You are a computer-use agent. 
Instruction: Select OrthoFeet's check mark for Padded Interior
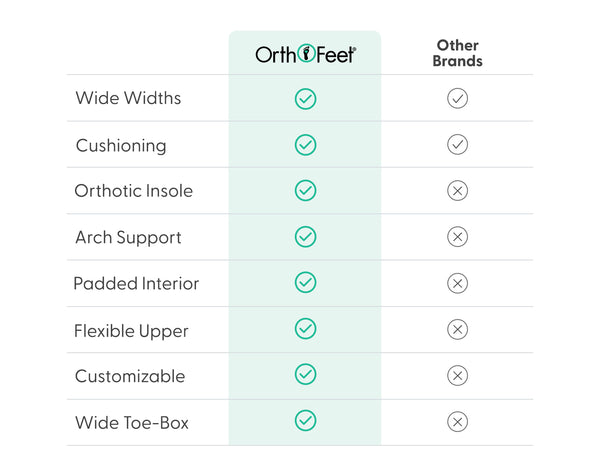(305, 283)
